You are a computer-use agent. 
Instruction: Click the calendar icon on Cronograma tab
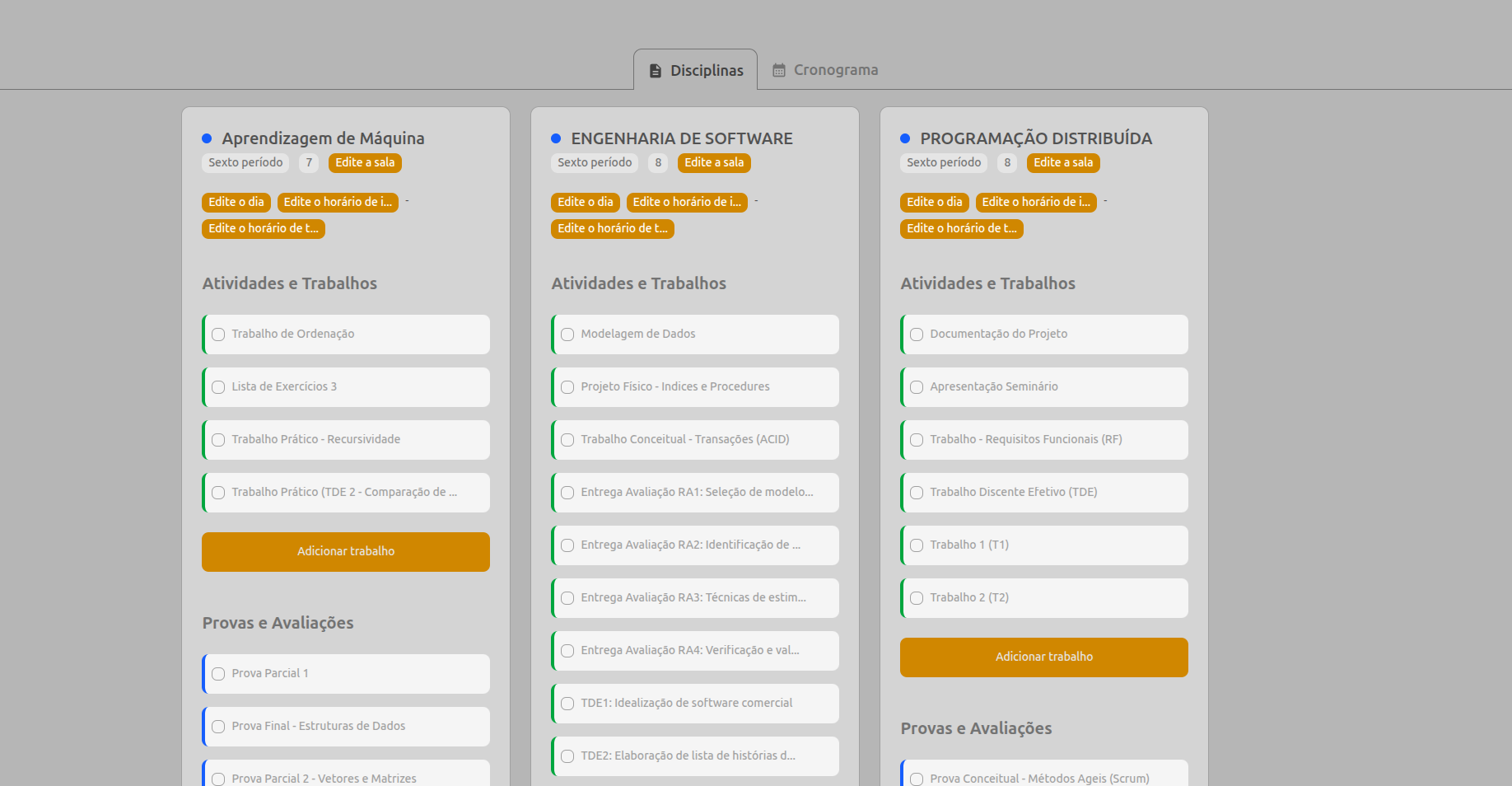click(778, 71)
